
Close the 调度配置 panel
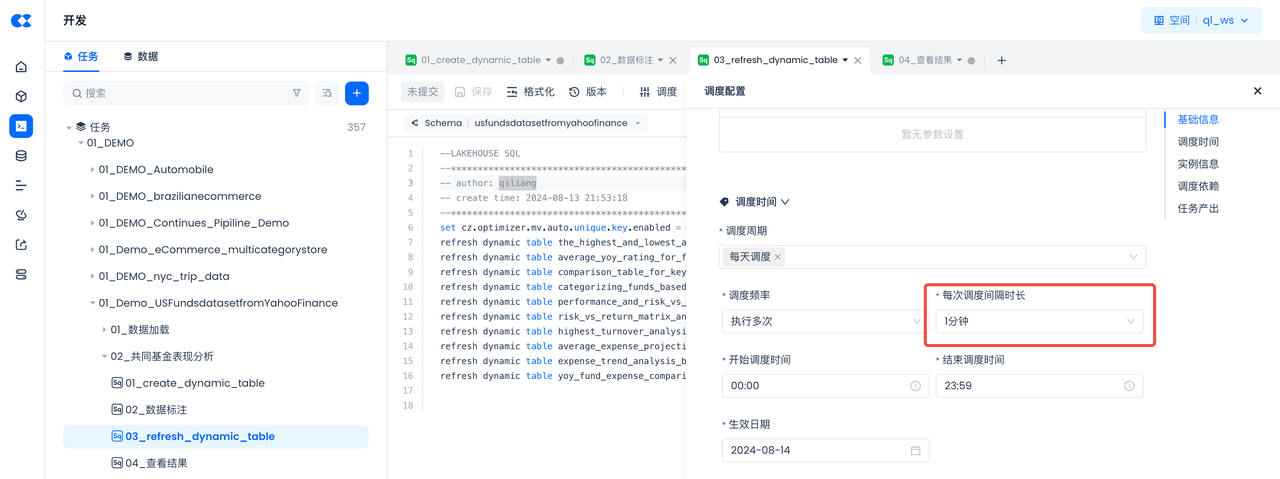click(1257, 91)
